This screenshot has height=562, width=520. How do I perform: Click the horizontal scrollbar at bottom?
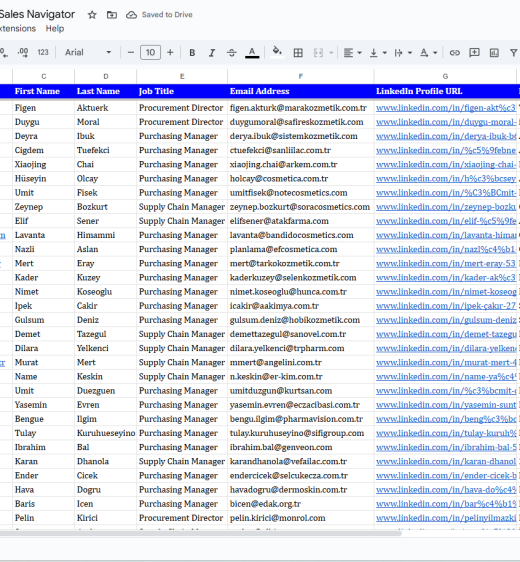click(x=201, y=533)
